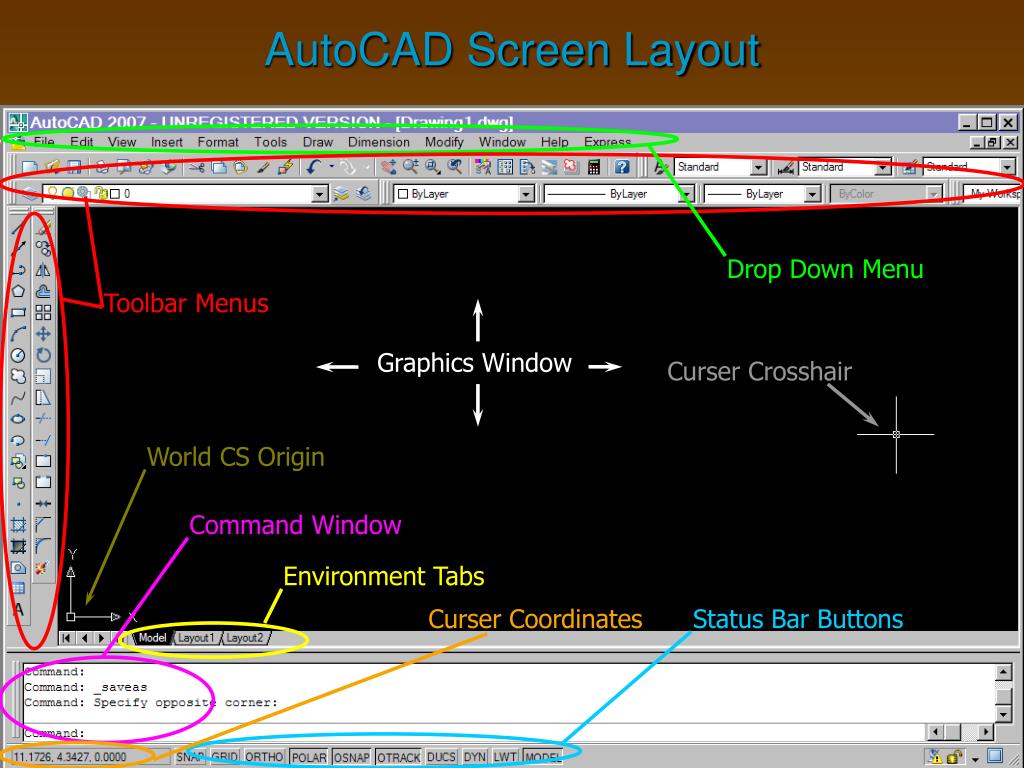Select the Circle draw tool

tap(18, 355)
